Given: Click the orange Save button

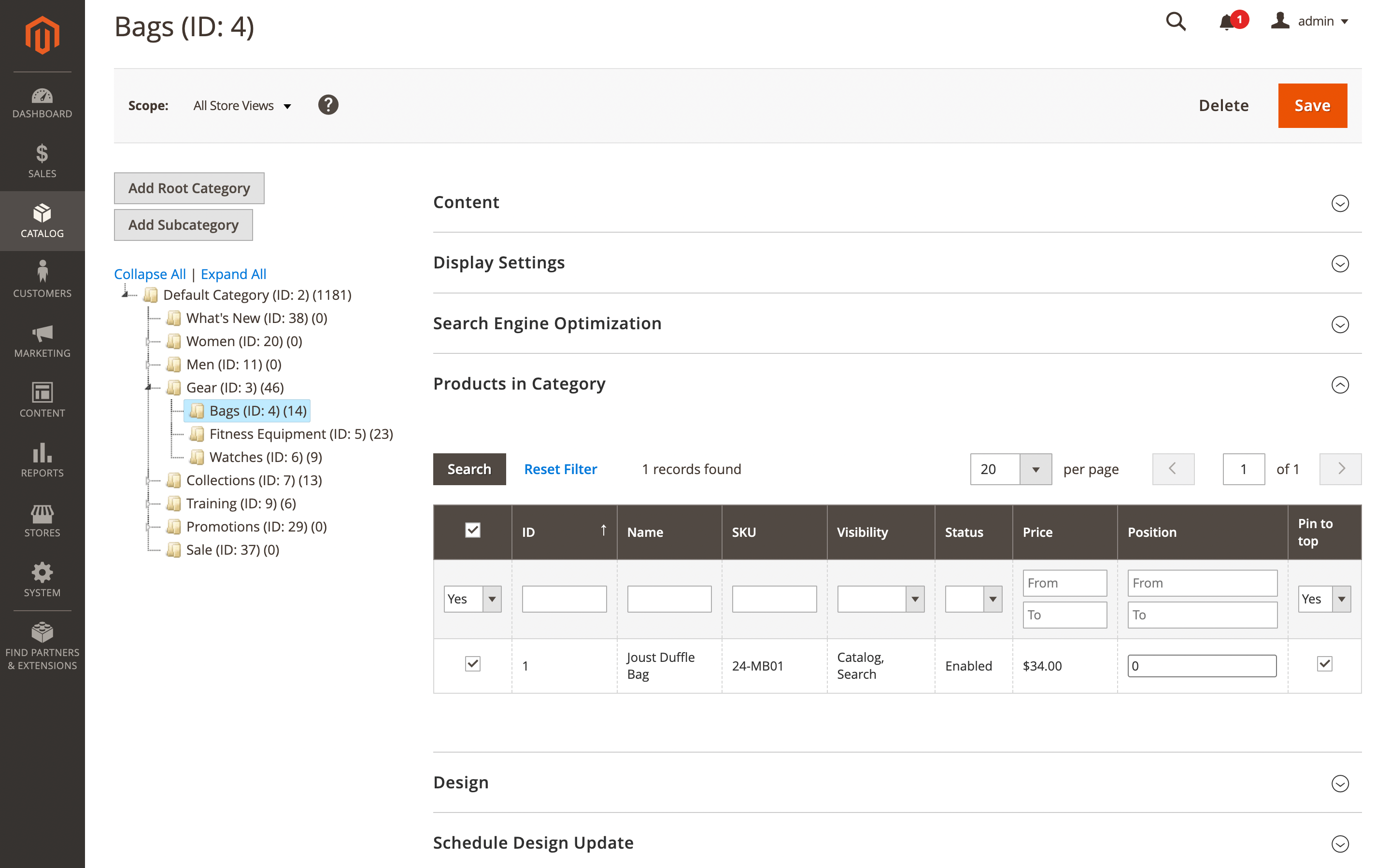Looking at the screenshot, I should coord(1312,106).
